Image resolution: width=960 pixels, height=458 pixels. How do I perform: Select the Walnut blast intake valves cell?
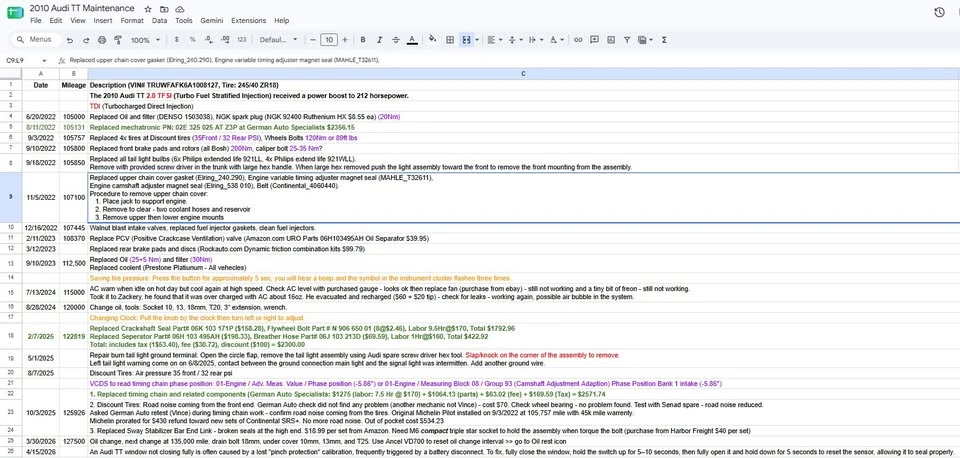click(523, 228)
